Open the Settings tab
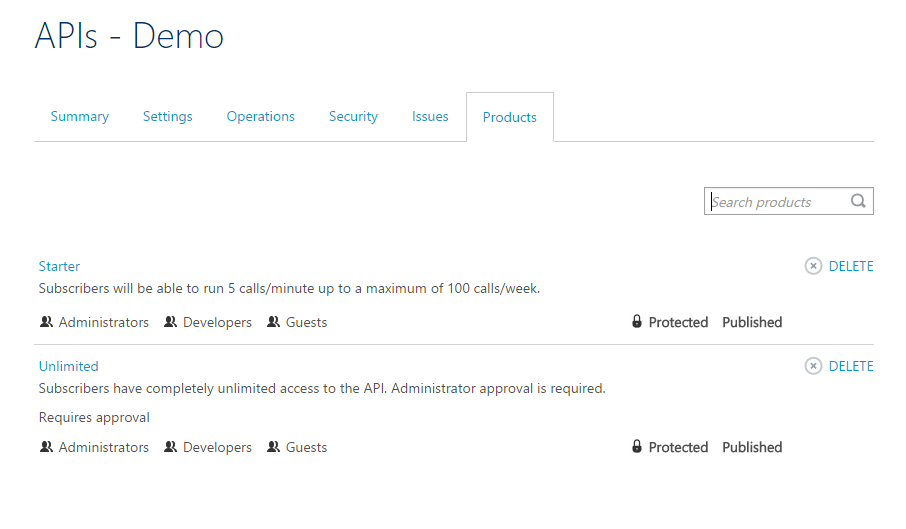The width and height of the screenshot is (906, 529). 168,117
